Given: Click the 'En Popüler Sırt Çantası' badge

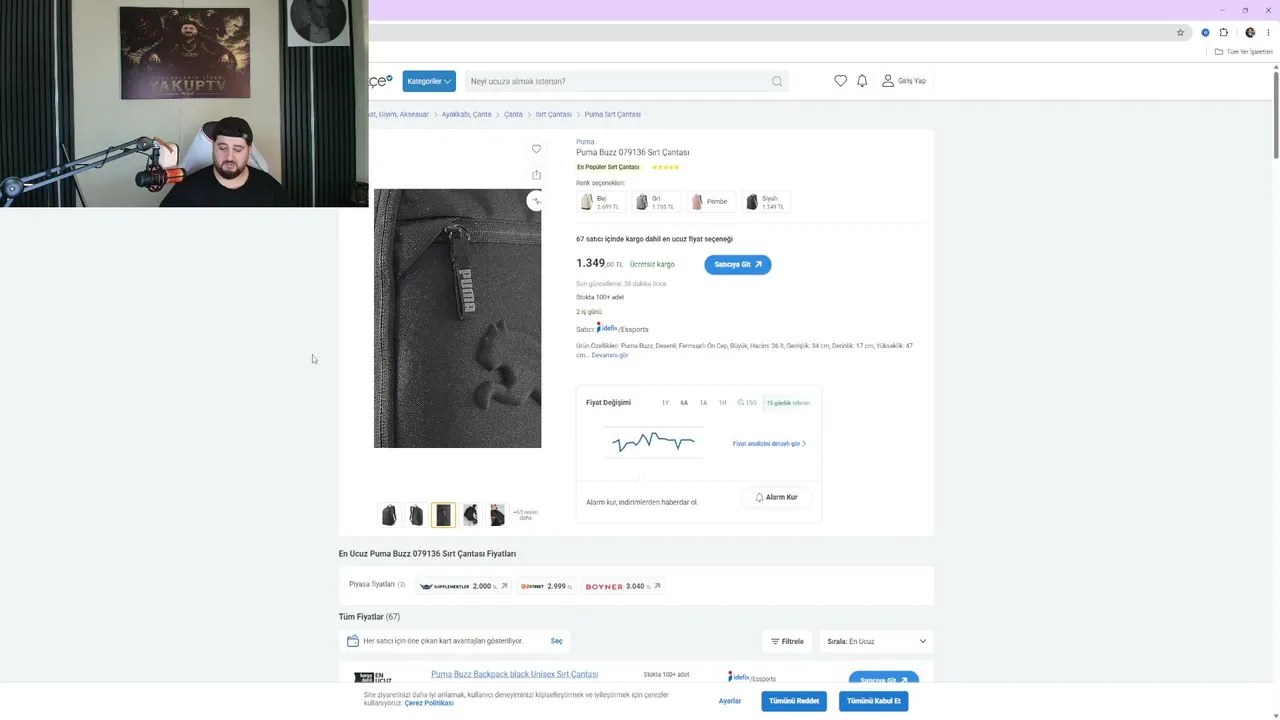Looking at the screenshot, I should pyautogui.click(x=608, y=167).
